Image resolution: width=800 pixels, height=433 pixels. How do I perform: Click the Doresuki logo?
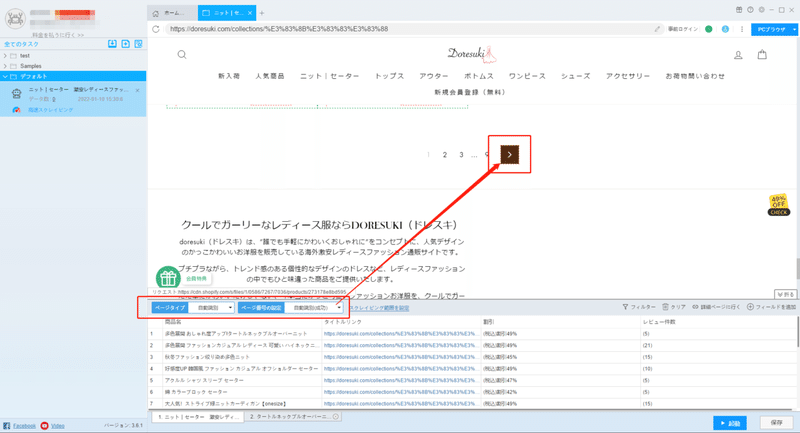(x=471, y=54)
